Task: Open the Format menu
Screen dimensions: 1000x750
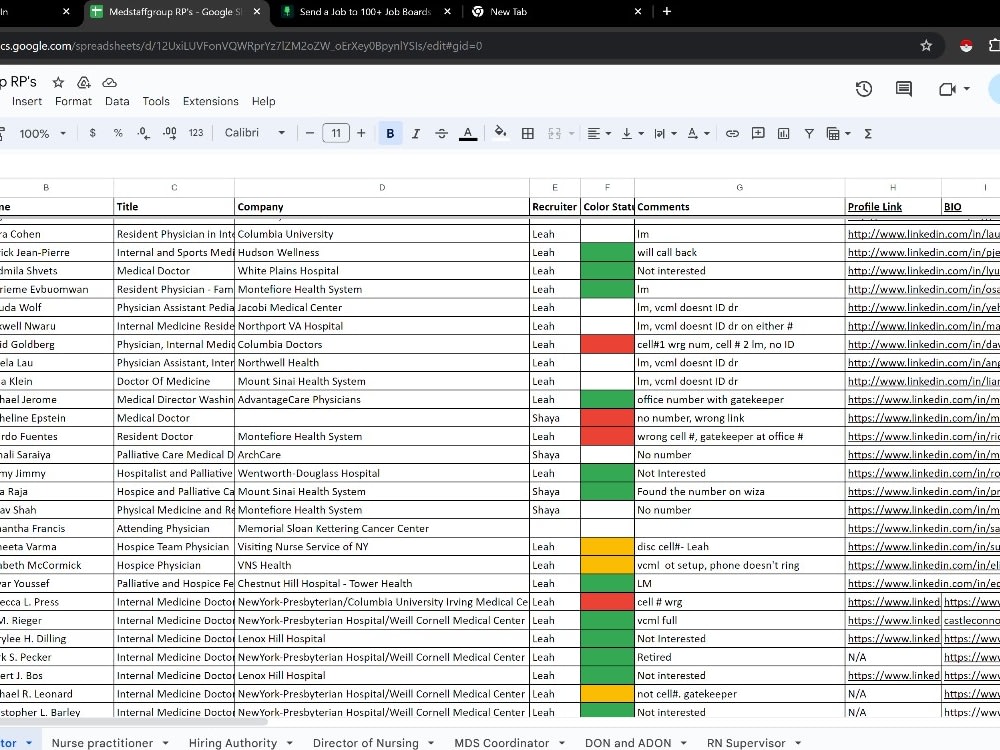Action: (73, 101)
